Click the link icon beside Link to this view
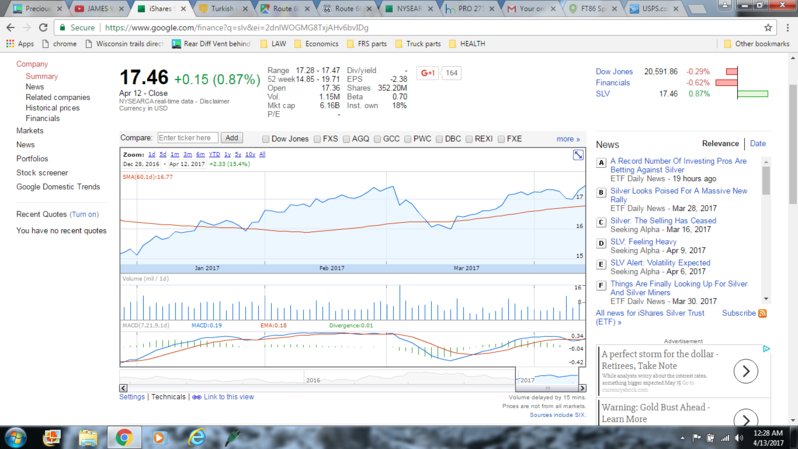 coord(196,397)
